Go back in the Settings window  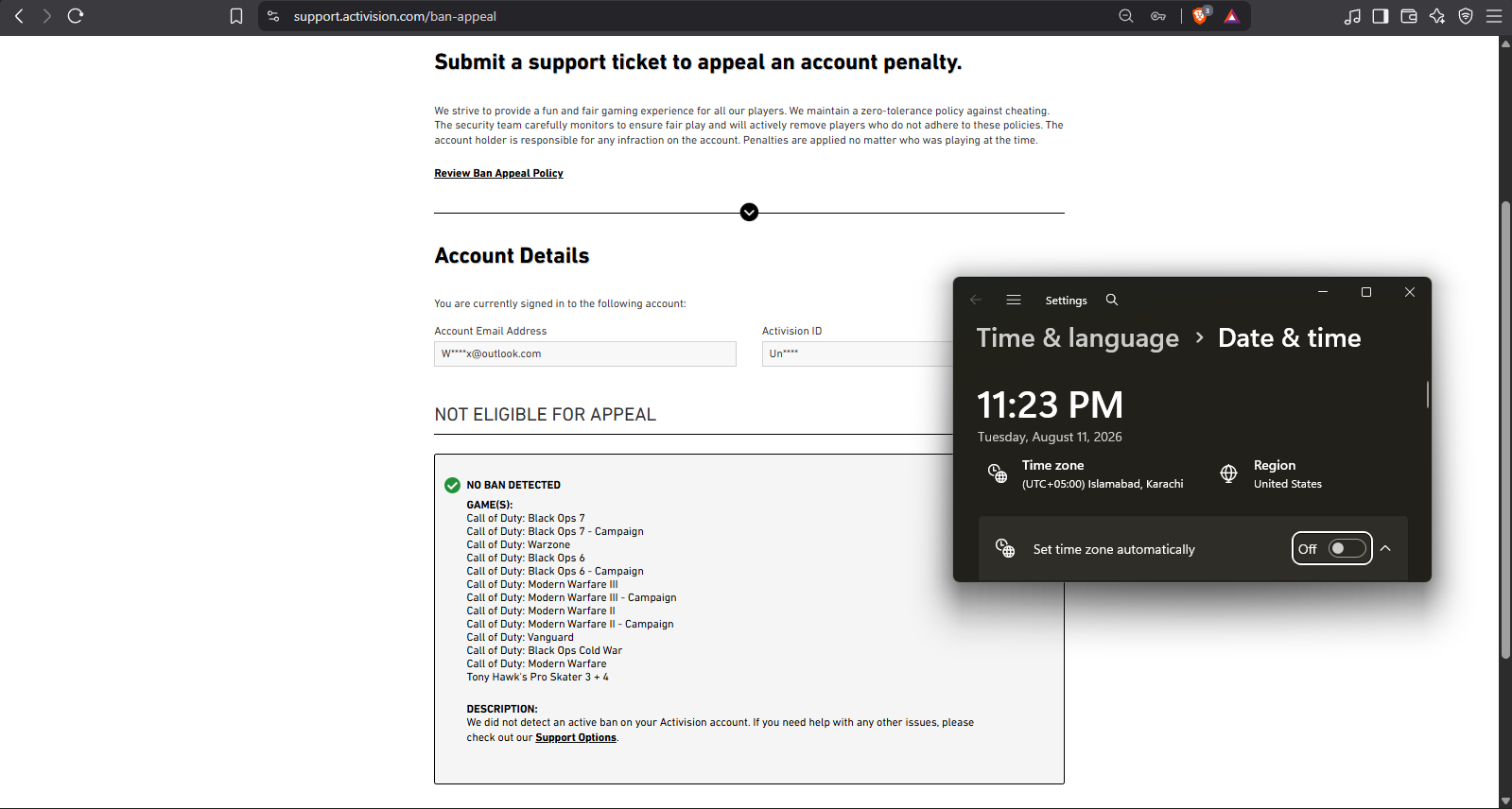976,300
